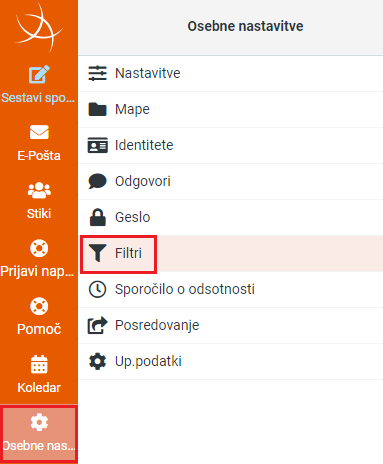Click the Sporočilo o odsotnosti clock icon

pyautogui.click(x=97, y=289)
